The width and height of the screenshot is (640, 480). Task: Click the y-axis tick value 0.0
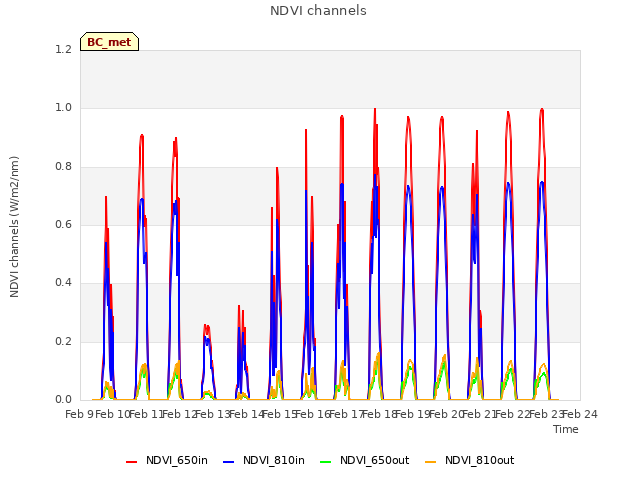(x=63, y=399)
